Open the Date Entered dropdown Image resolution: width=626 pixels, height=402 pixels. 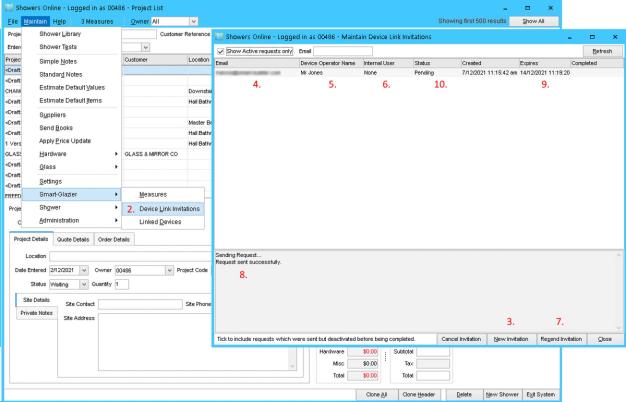(84, 270)
